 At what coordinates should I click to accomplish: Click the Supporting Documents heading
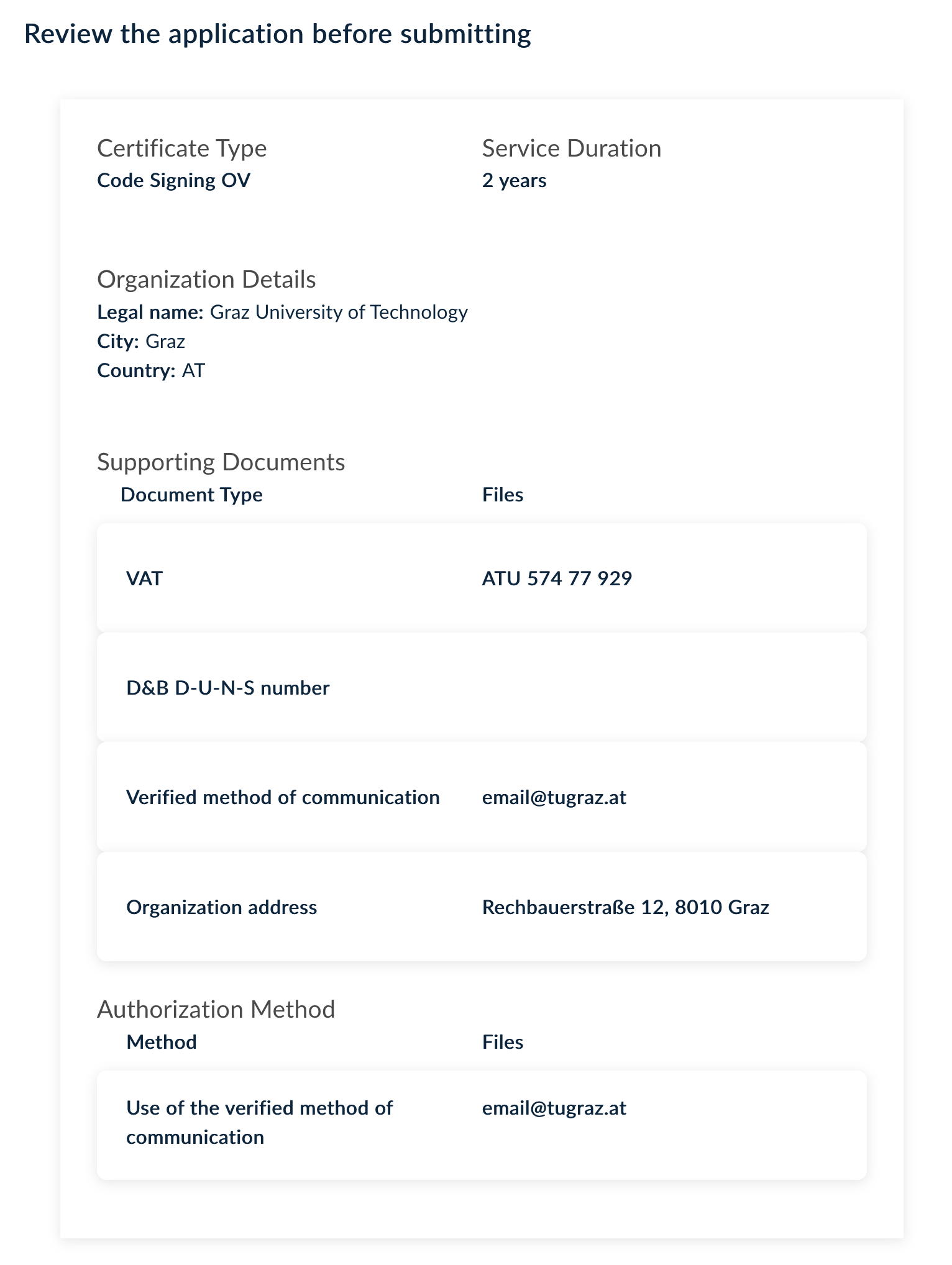[221, 462]
